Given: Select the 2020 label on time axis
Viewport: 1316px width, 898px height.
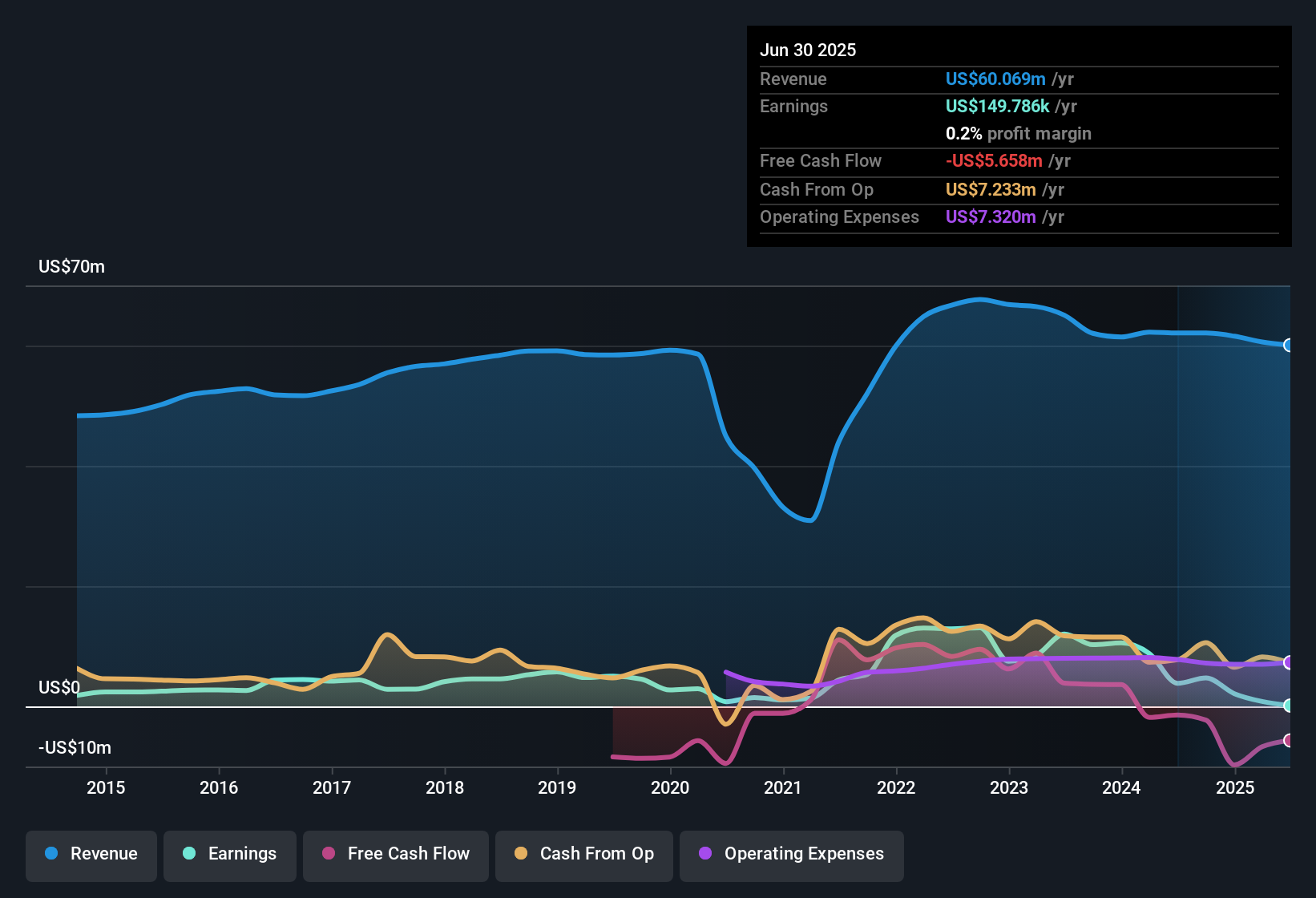Looking at the screenshot, I should click(x=670, y=787).
